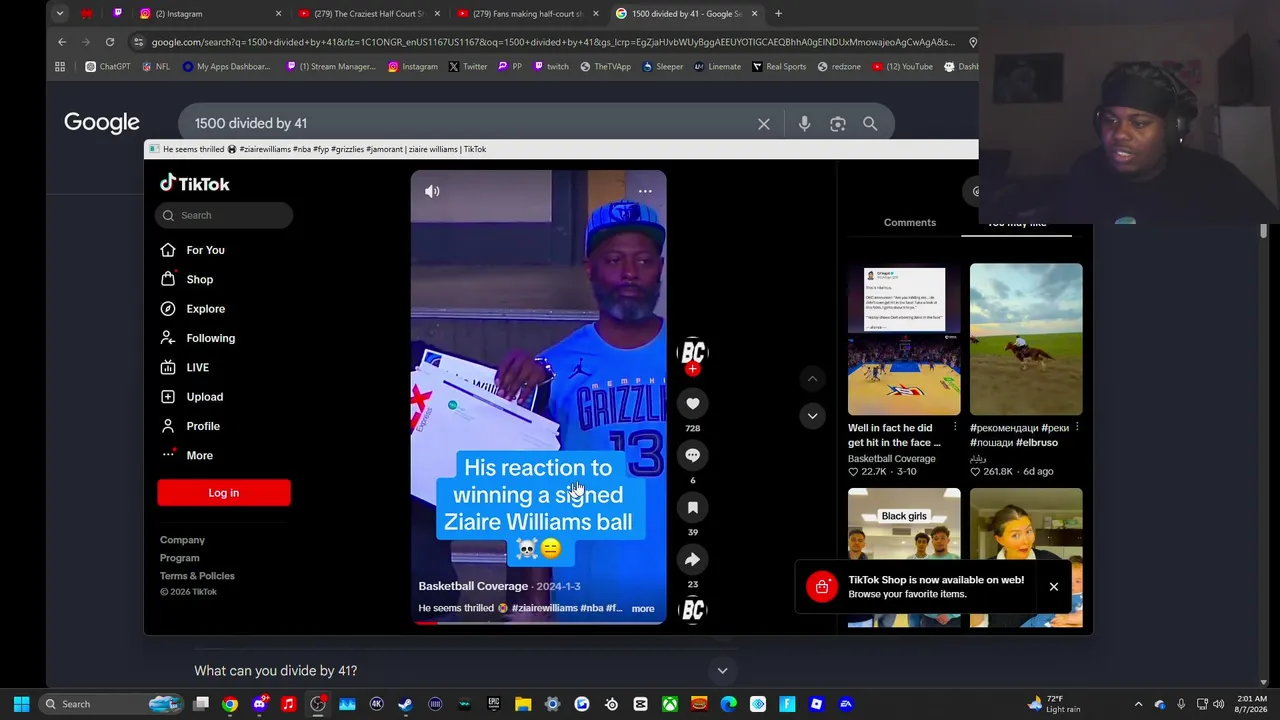The image size is (1280, 720).
Task: Go to the previous video with up arrow
Action: pyautogui.click(x=812, y=379)
